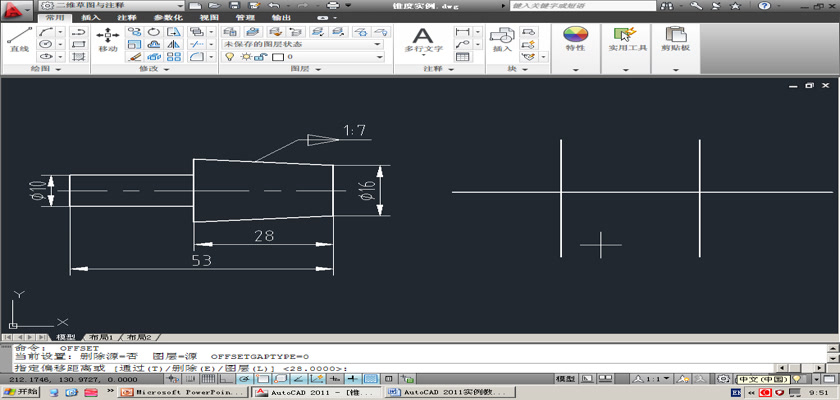The width and height of the screenshot is (840, 400).
Task: Click the Multiline Text (多行文字) tool
Action: [x=423, y=41]
